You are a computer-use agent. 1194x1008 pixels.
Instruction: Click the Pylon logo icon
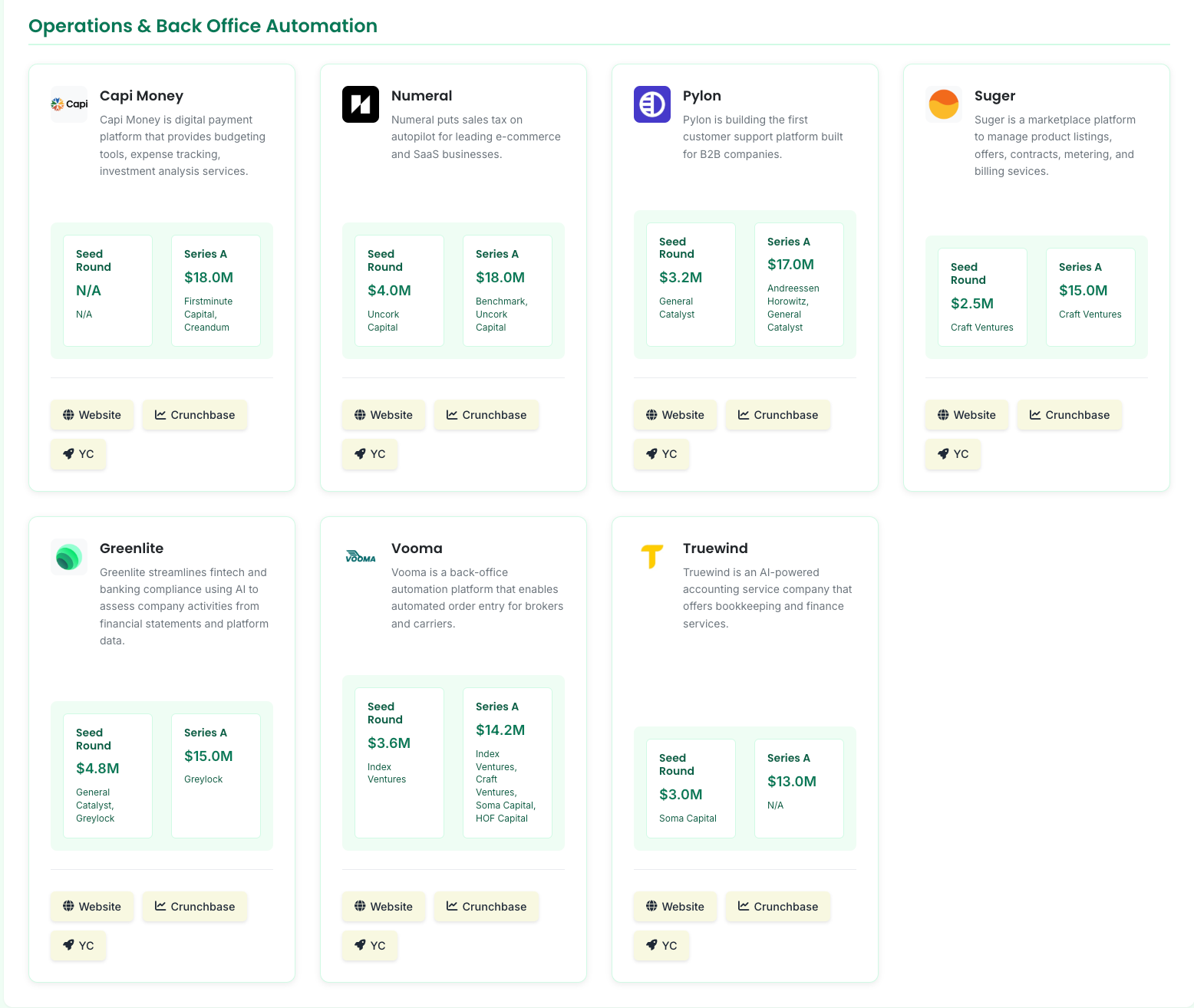652,104
